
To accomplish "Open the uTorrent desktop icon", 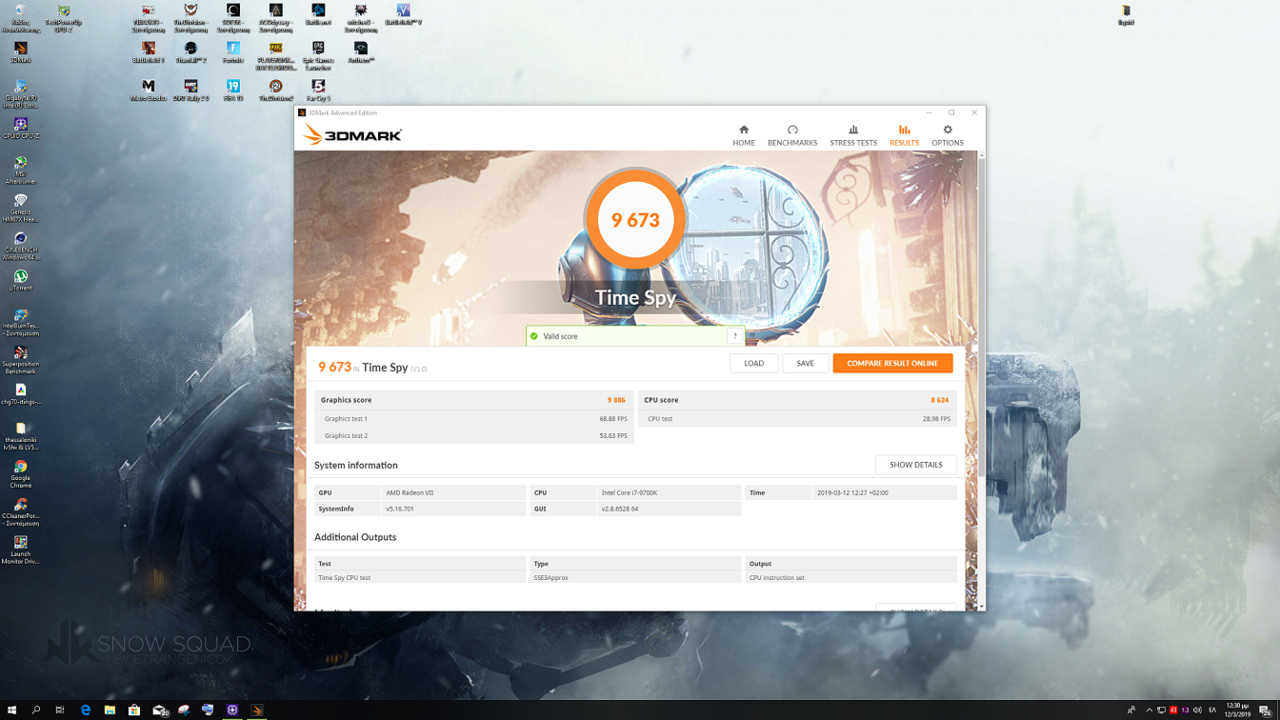I will click(x=20, y=280).
